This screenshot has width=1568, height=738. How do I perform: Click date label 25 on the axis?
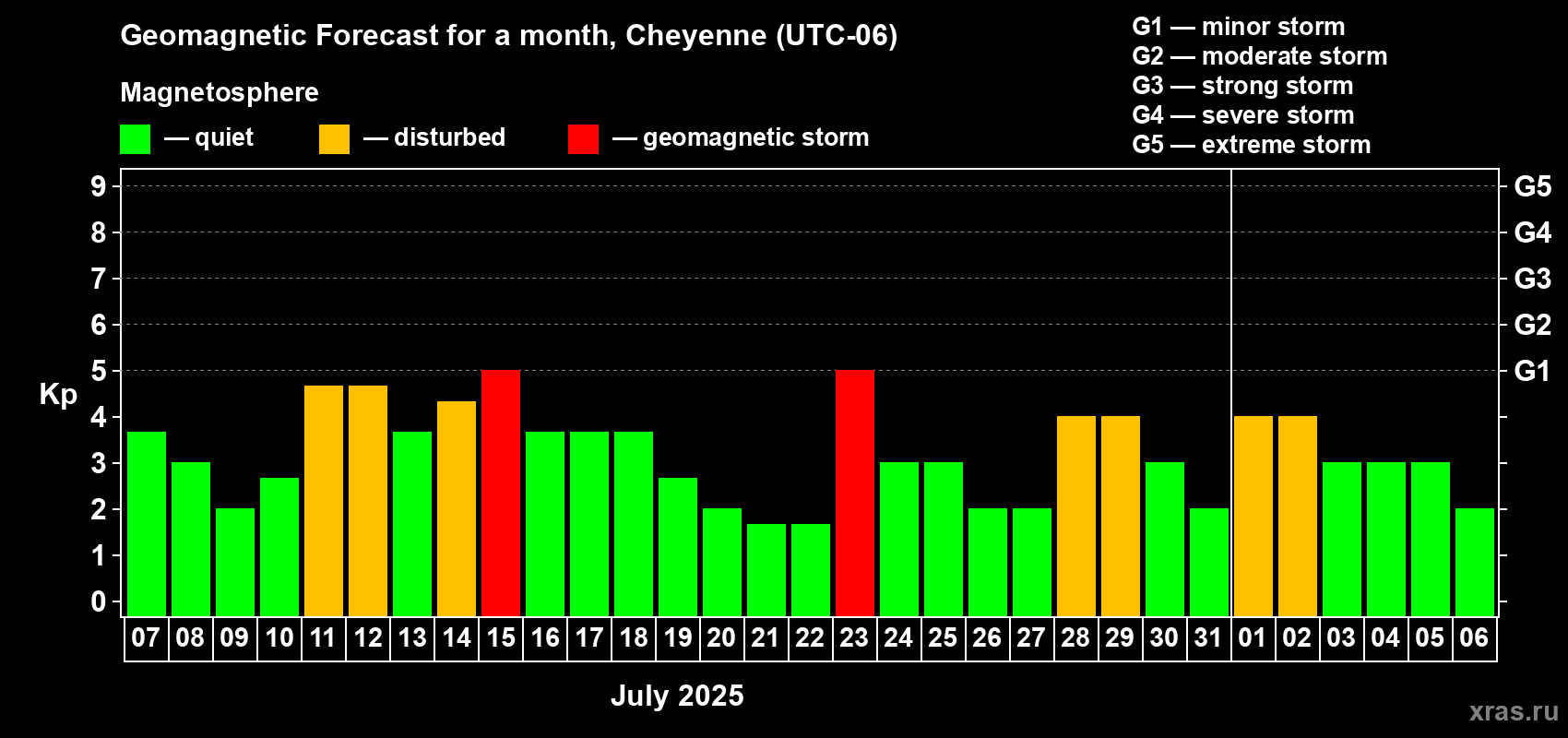tap(943, 637)
